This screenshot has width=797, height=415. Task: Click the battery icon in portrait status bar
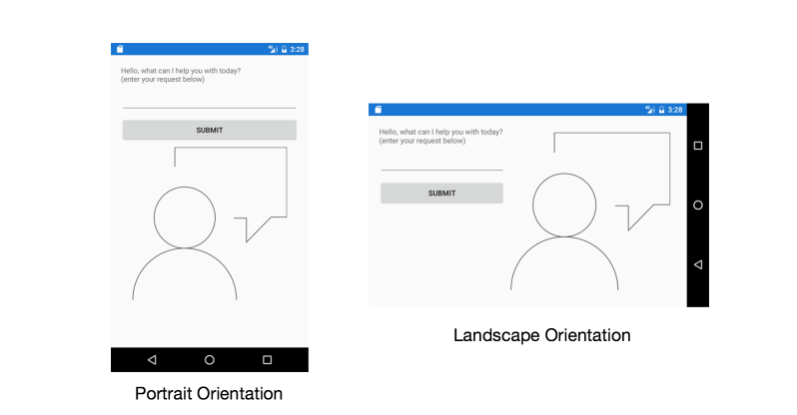pyautogui.click(x=285, y=49)
